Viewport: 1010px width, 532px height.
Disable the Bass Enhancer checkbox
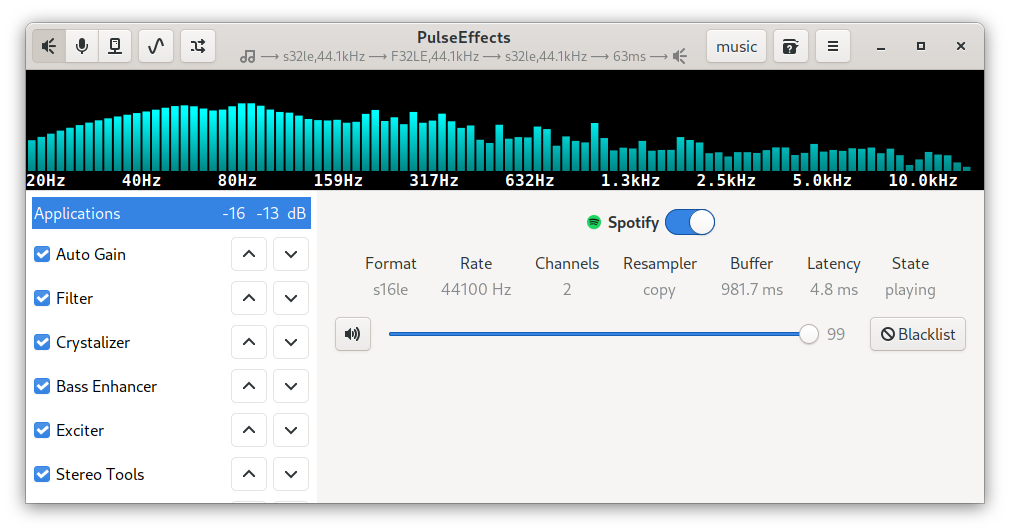click(x=42, y=386)
